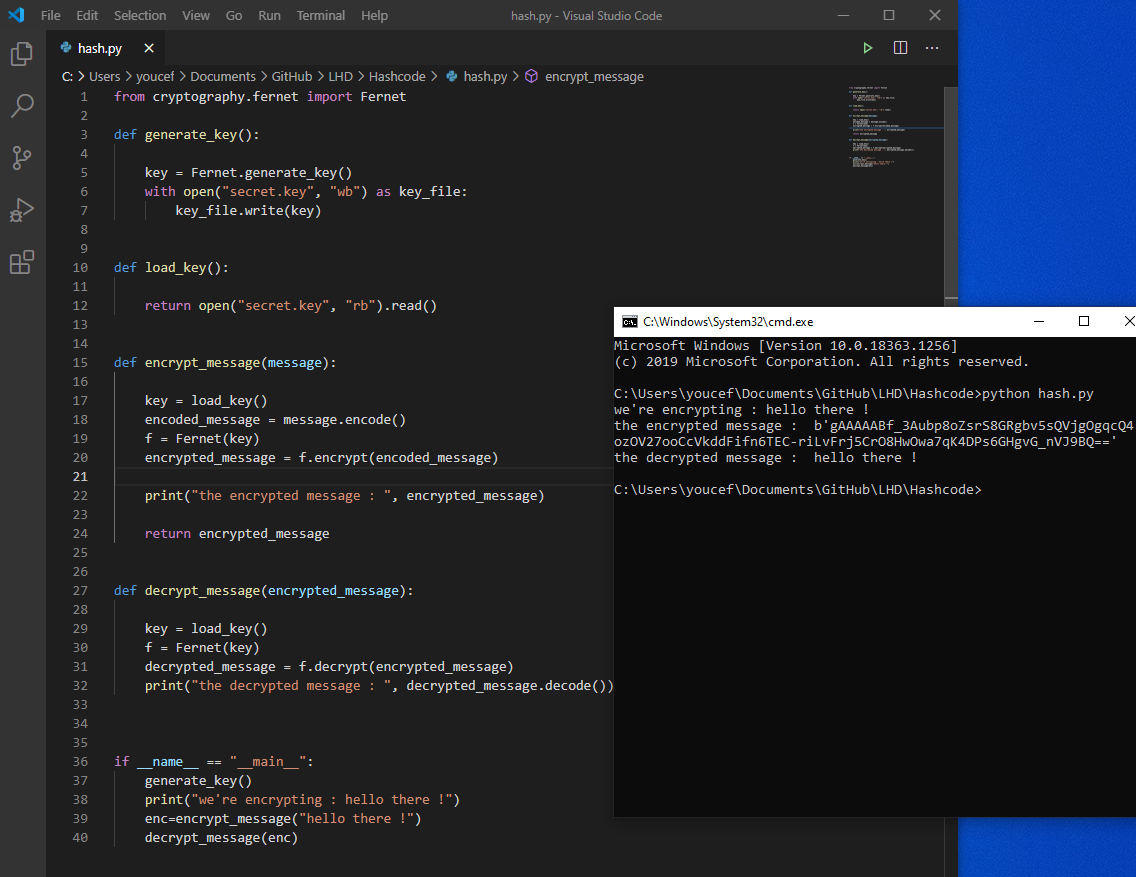Open the Run menu

pyautogui.click(x=270, y=15)
